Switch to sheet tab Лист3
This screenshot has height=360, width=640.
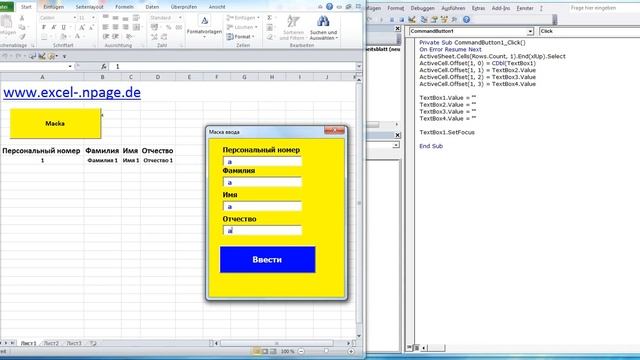pyautogui.click(x=74, y=343)
